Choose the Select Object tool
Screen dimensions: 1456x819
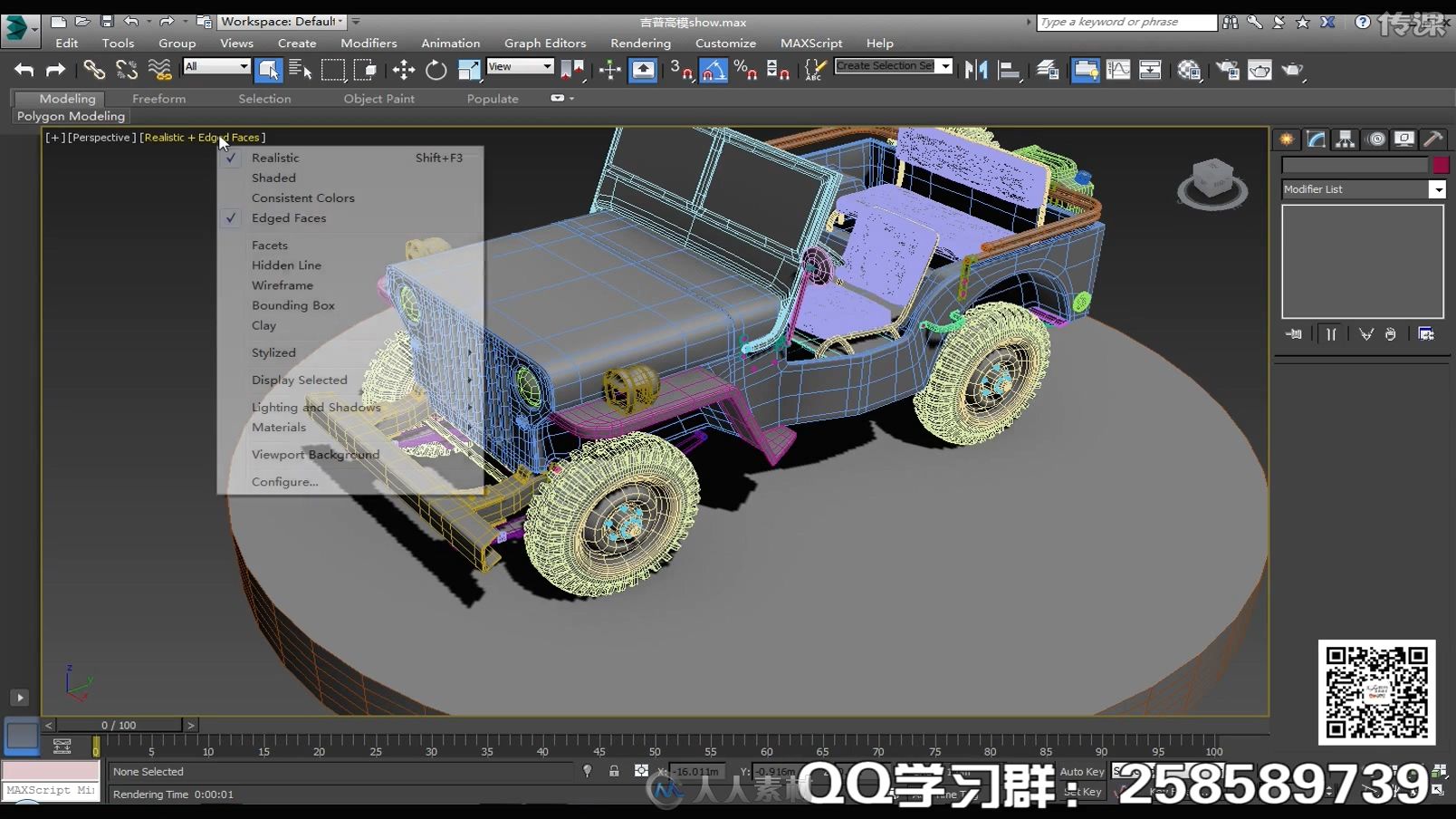[x=269, y=70]
